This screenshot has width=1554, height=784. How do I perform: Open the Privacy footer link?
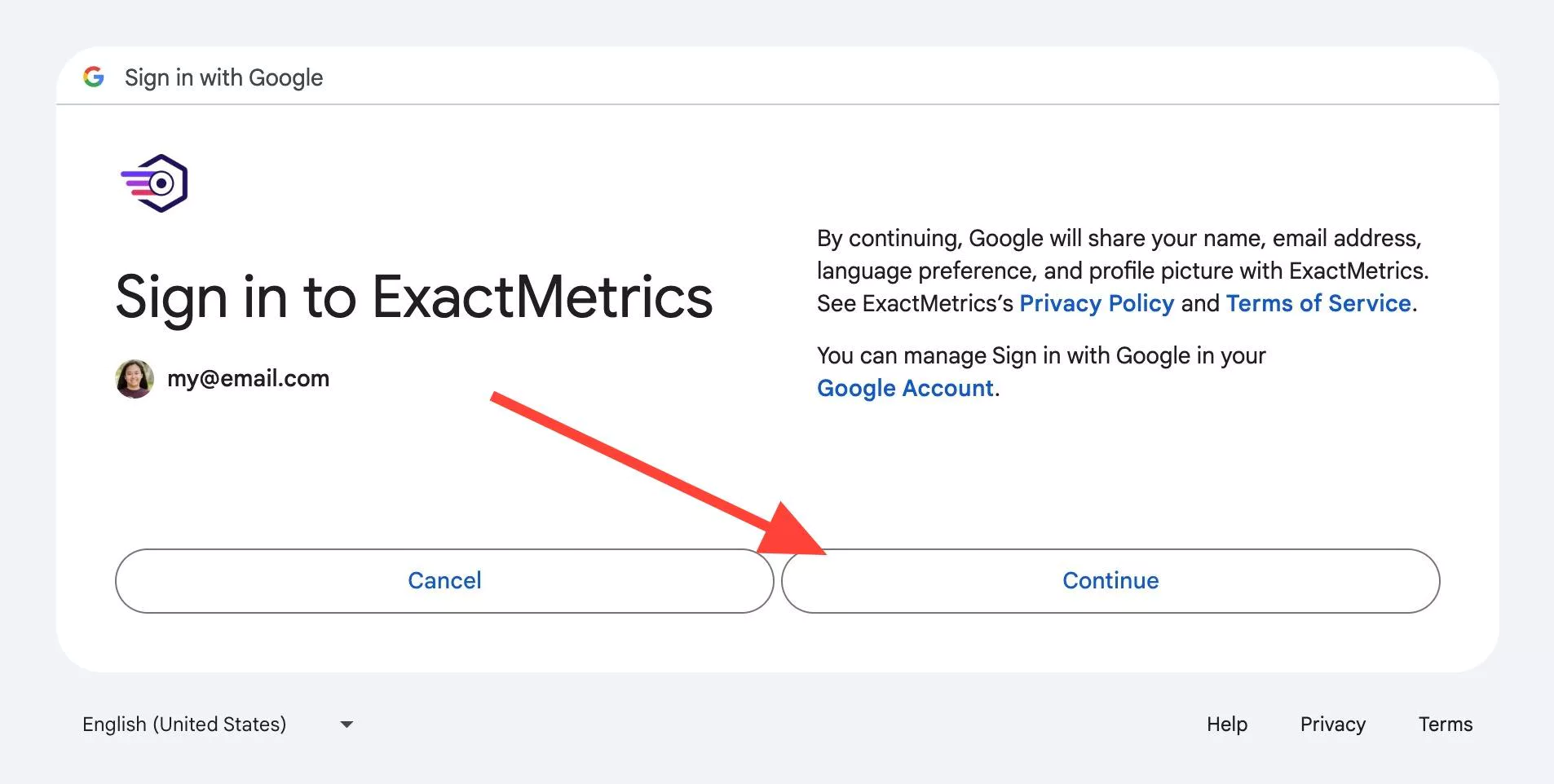[x=1333, y=725]
